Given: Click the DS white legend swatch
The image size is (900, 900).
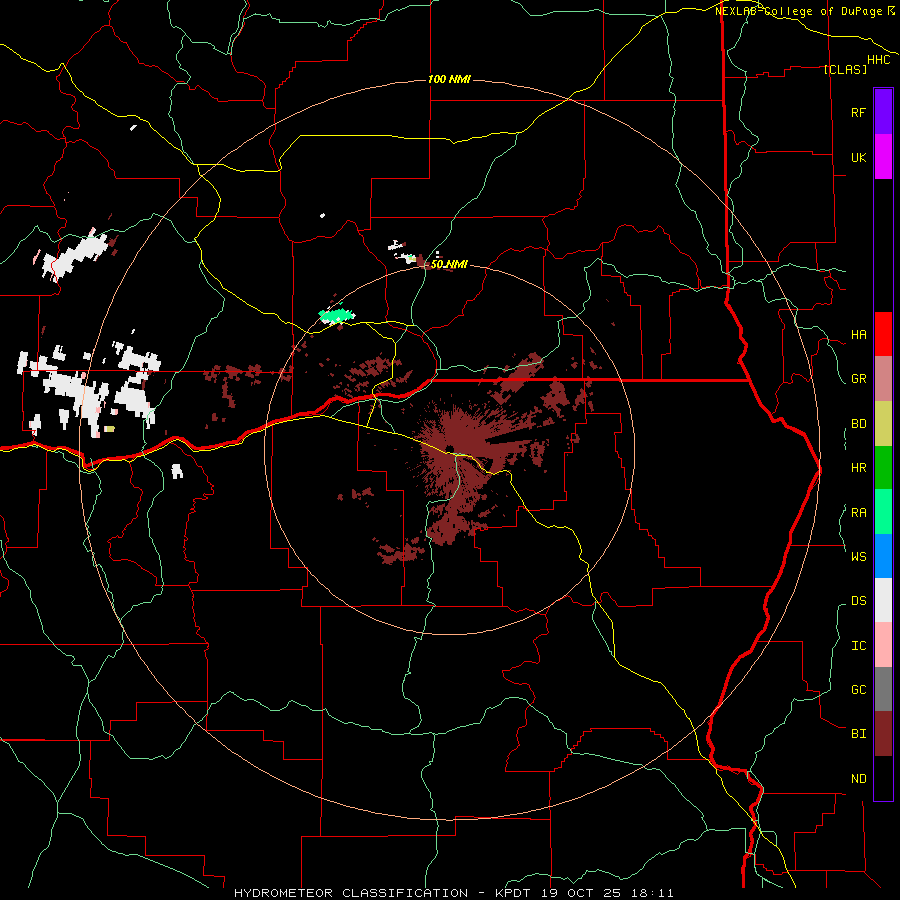Looking at the screenshot, I should [883, 600].
